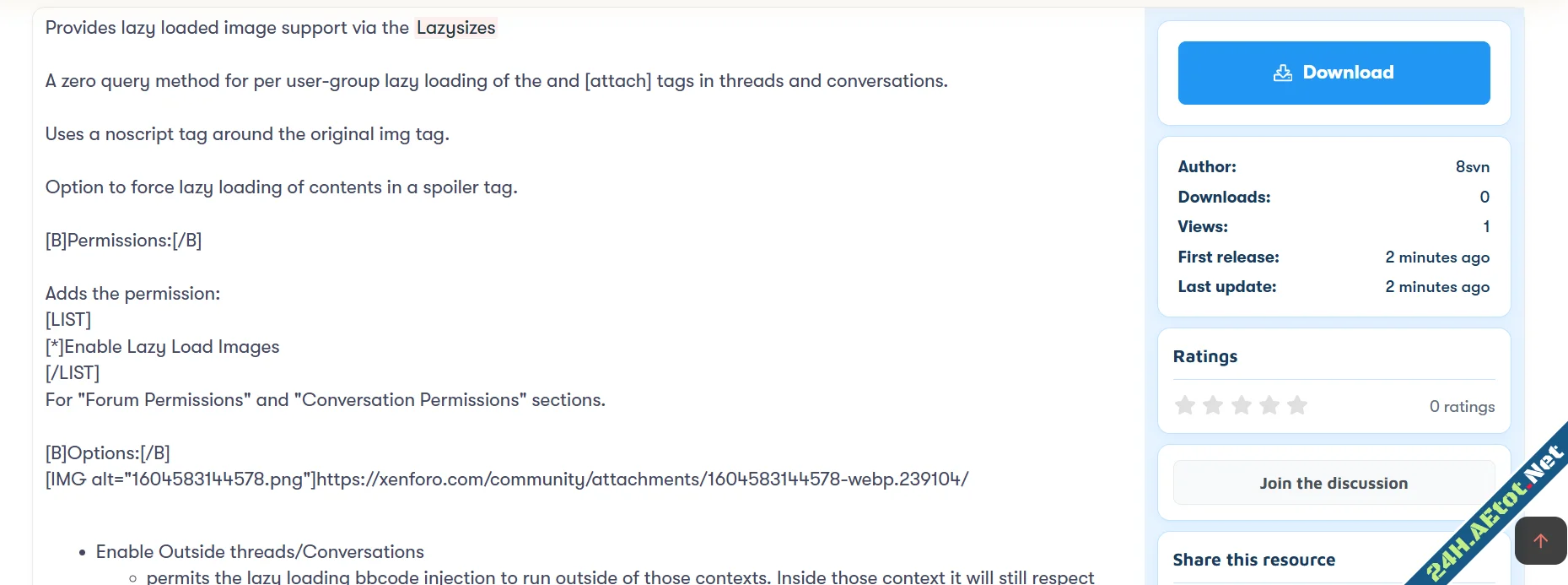Click the Ratings heading
The image size is (1568, 585).
[1205, 356]
